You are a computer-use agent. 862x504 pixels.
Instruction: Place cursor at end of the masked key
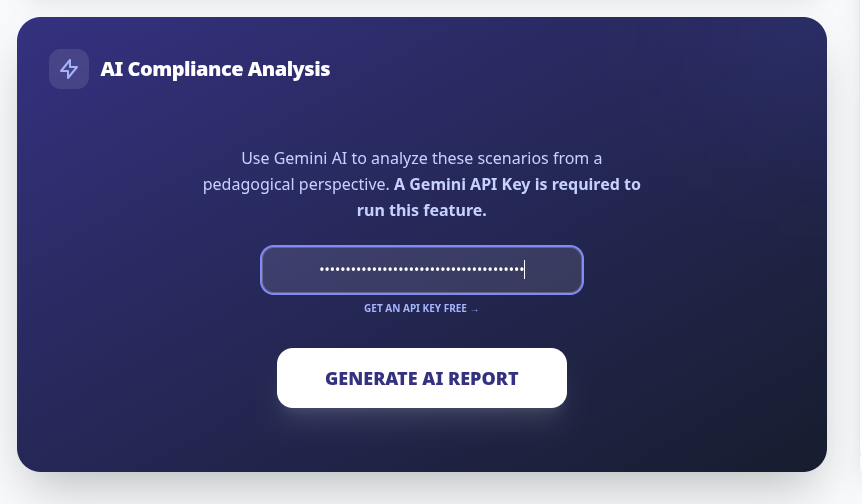525,270
